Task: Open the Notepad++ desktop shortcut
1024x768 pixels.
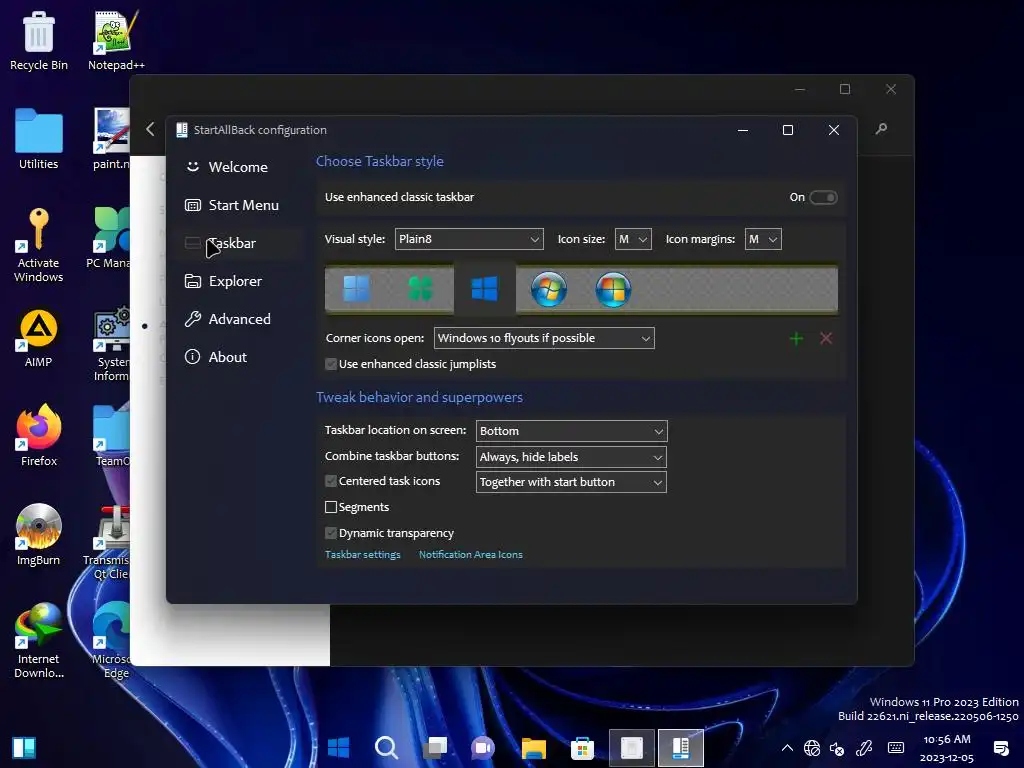Action: click(x=116, y=40)
